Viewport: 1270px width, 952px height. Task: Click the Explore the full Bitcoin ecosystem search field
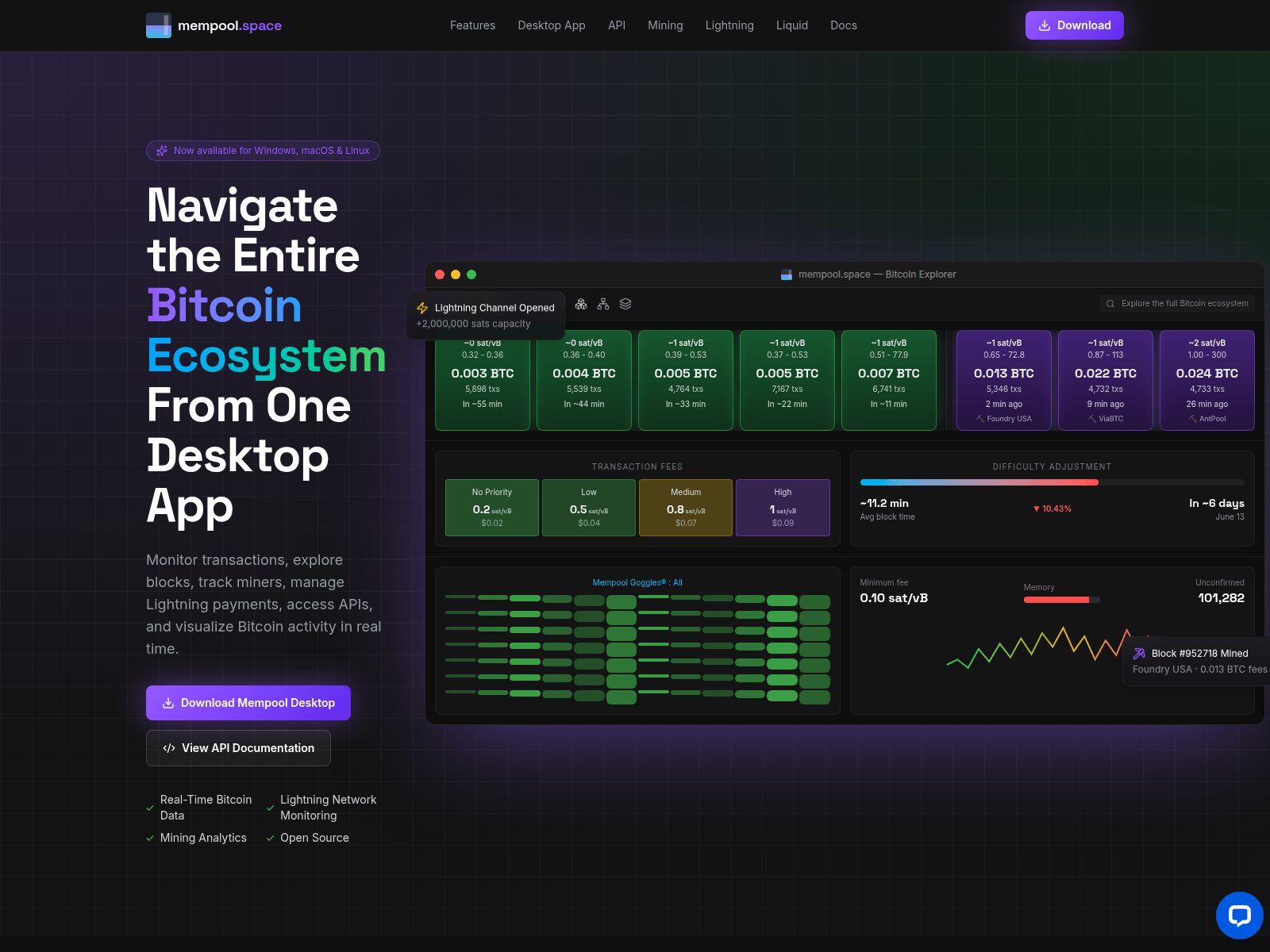1177,304
